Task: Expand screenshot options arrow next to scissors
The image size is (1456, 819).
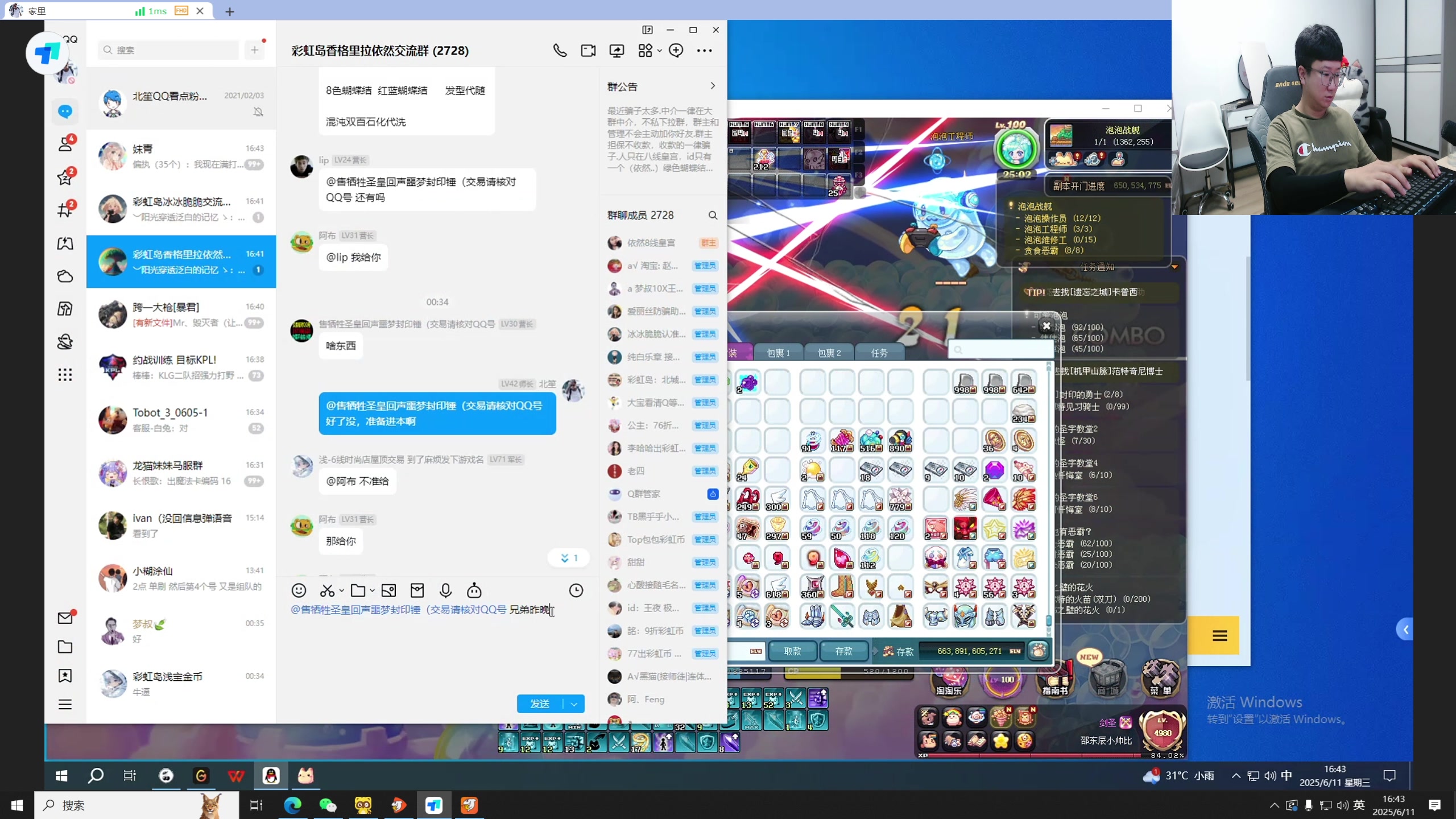Action: (341, 591)
